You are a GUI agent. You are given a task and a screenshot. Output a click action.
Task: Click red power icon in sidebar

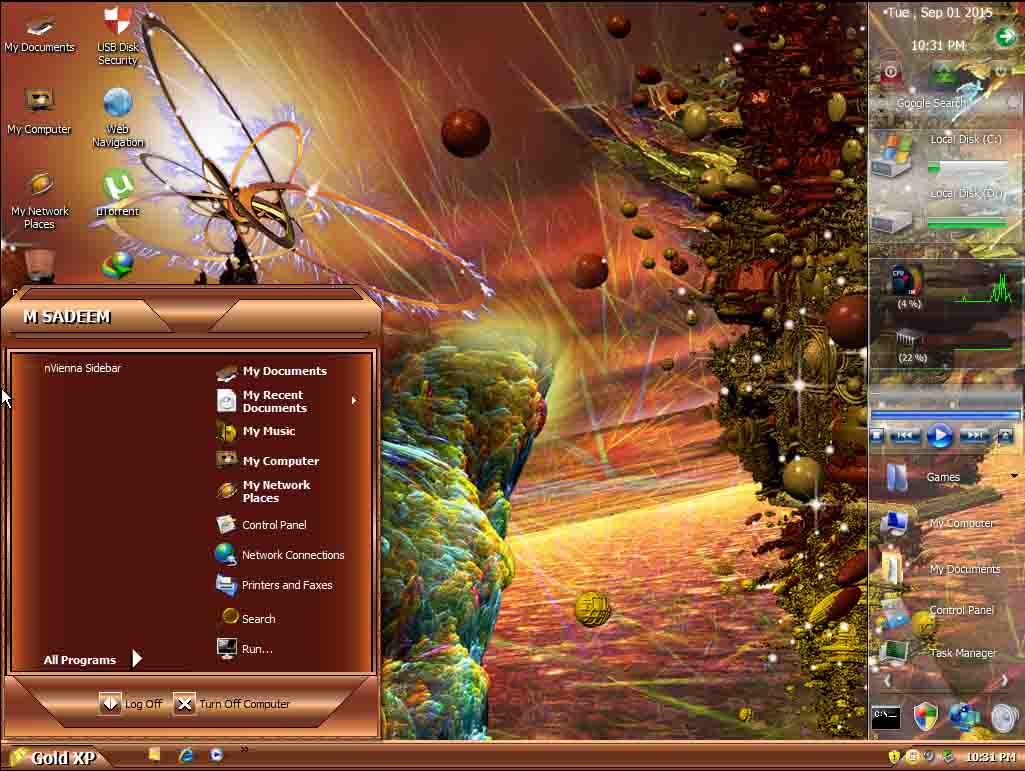tap(890, 71)
